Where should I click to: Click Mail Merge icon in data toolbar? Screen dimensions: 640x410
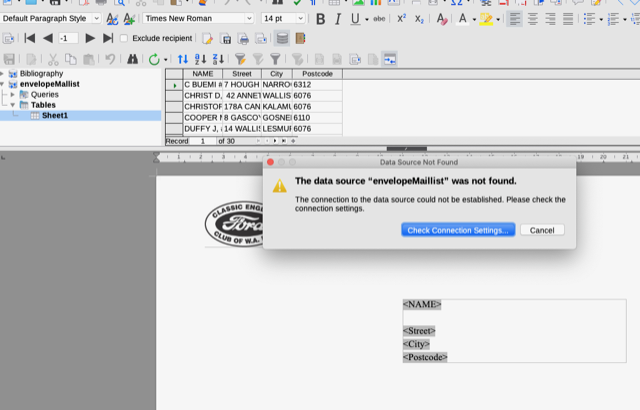coord(355,60)
